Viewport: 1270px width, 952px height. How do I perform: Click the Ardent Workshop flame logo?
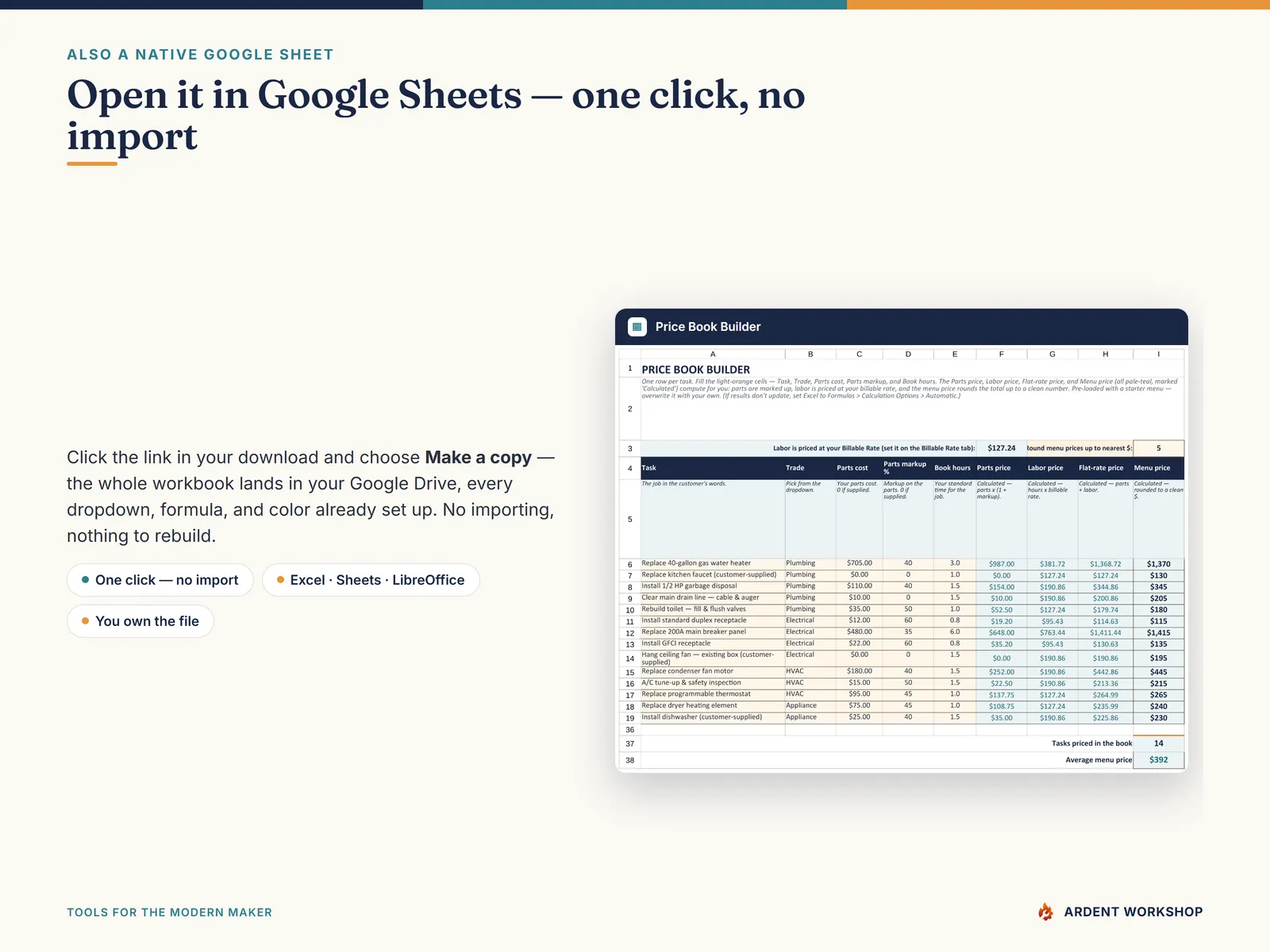(x=1046, y=912)
